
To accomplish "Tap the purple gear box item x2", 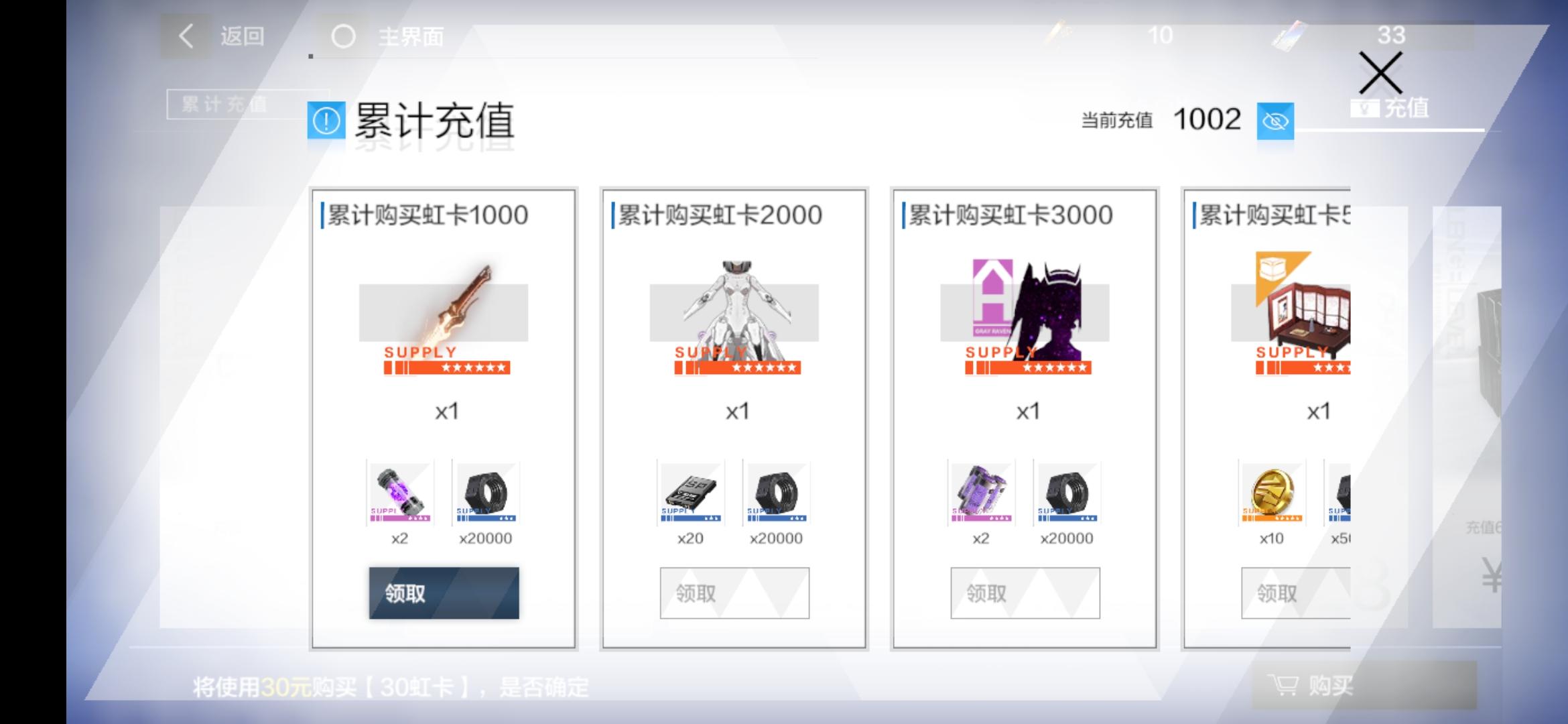I will (x=982, y=493).
